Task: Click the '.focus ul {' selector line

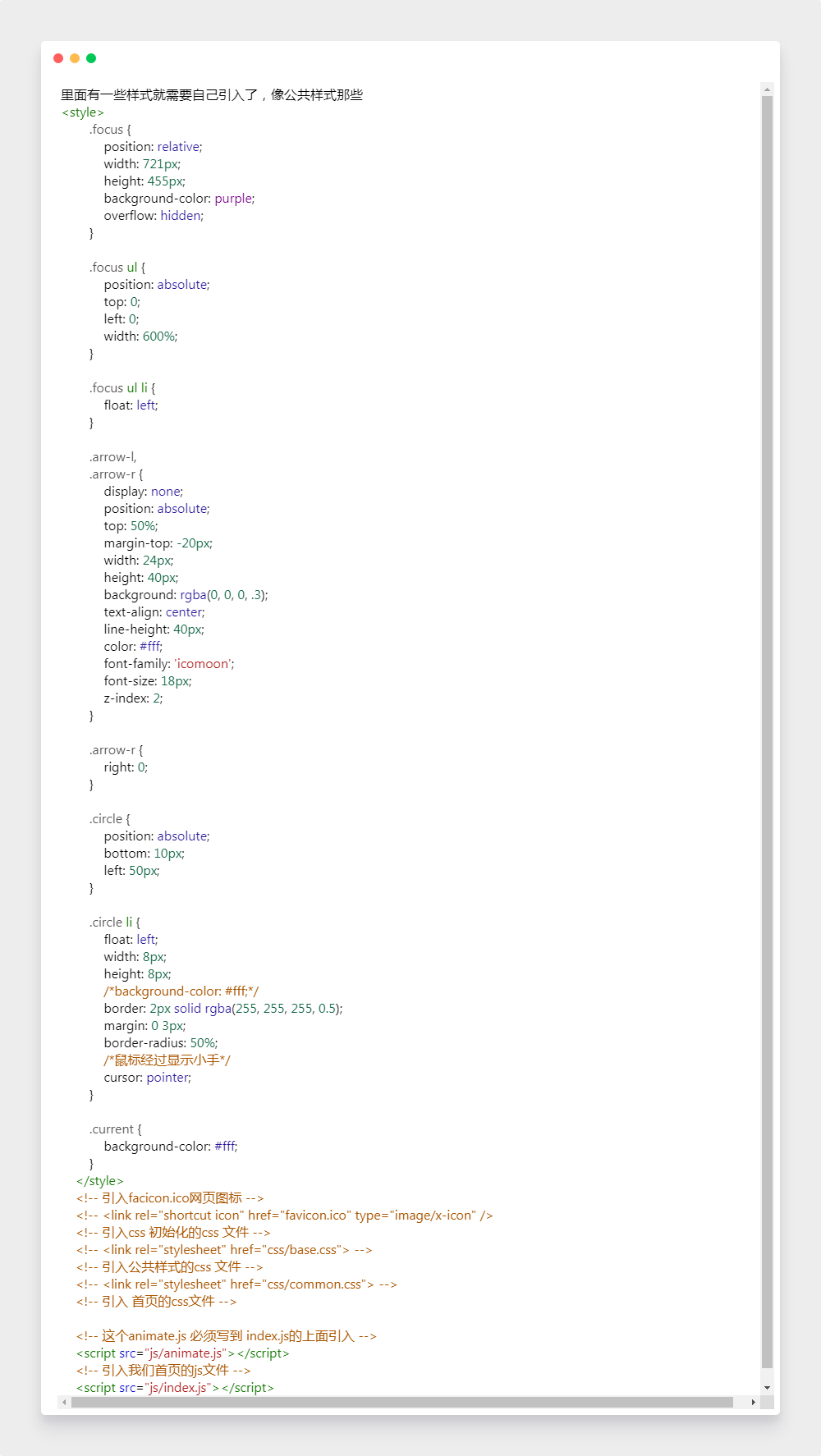Action: [117, 268]
